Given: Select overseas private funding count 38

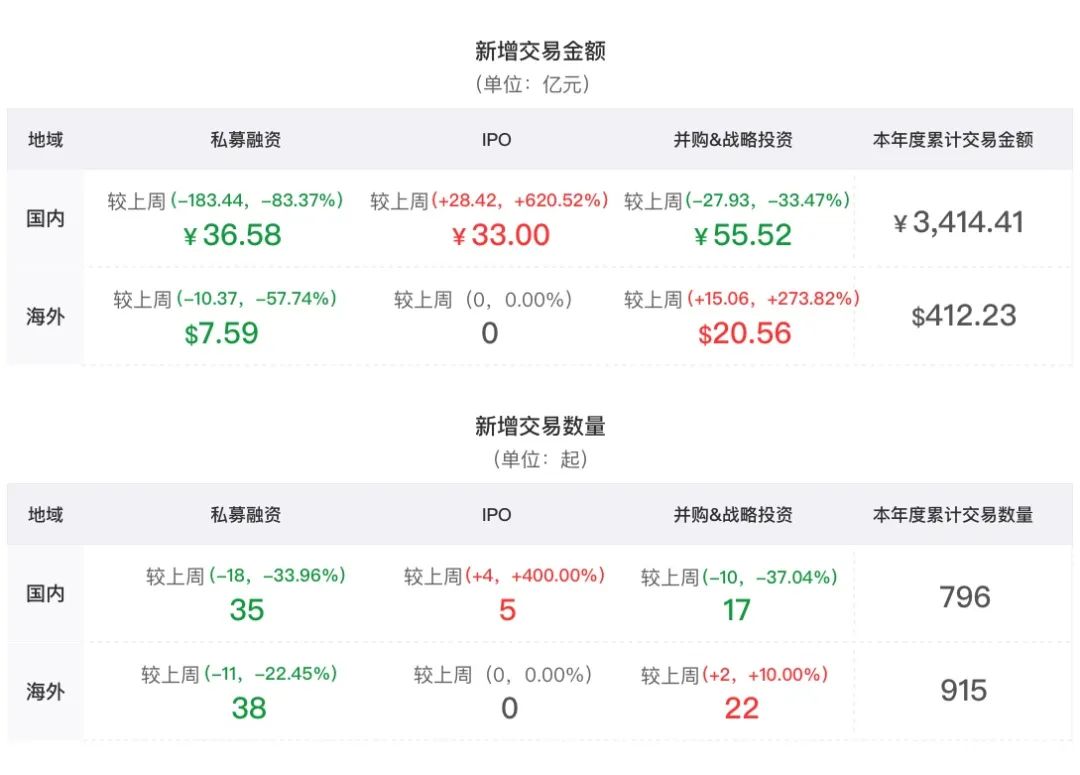Looking at the screenshot, I should pos(249,708).
